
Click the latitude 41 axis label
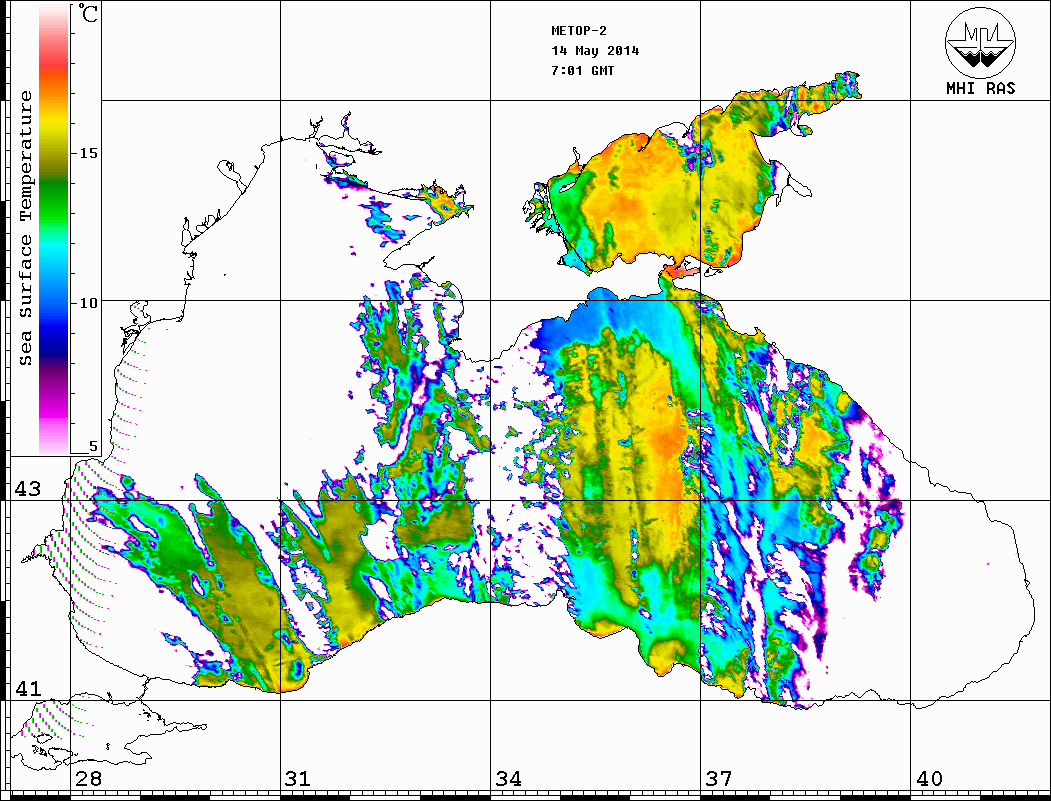pos(25,689)
